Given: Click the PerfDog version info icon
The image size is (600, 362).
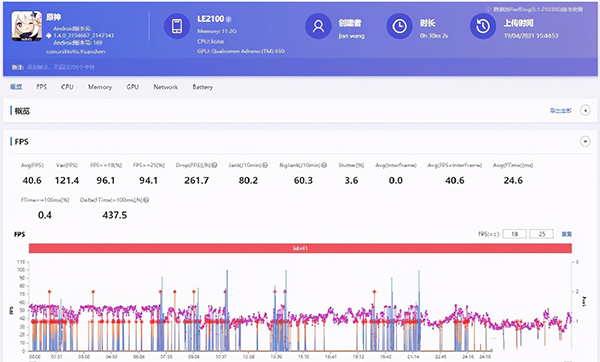Looking at the screenshot, I should 488,9.
